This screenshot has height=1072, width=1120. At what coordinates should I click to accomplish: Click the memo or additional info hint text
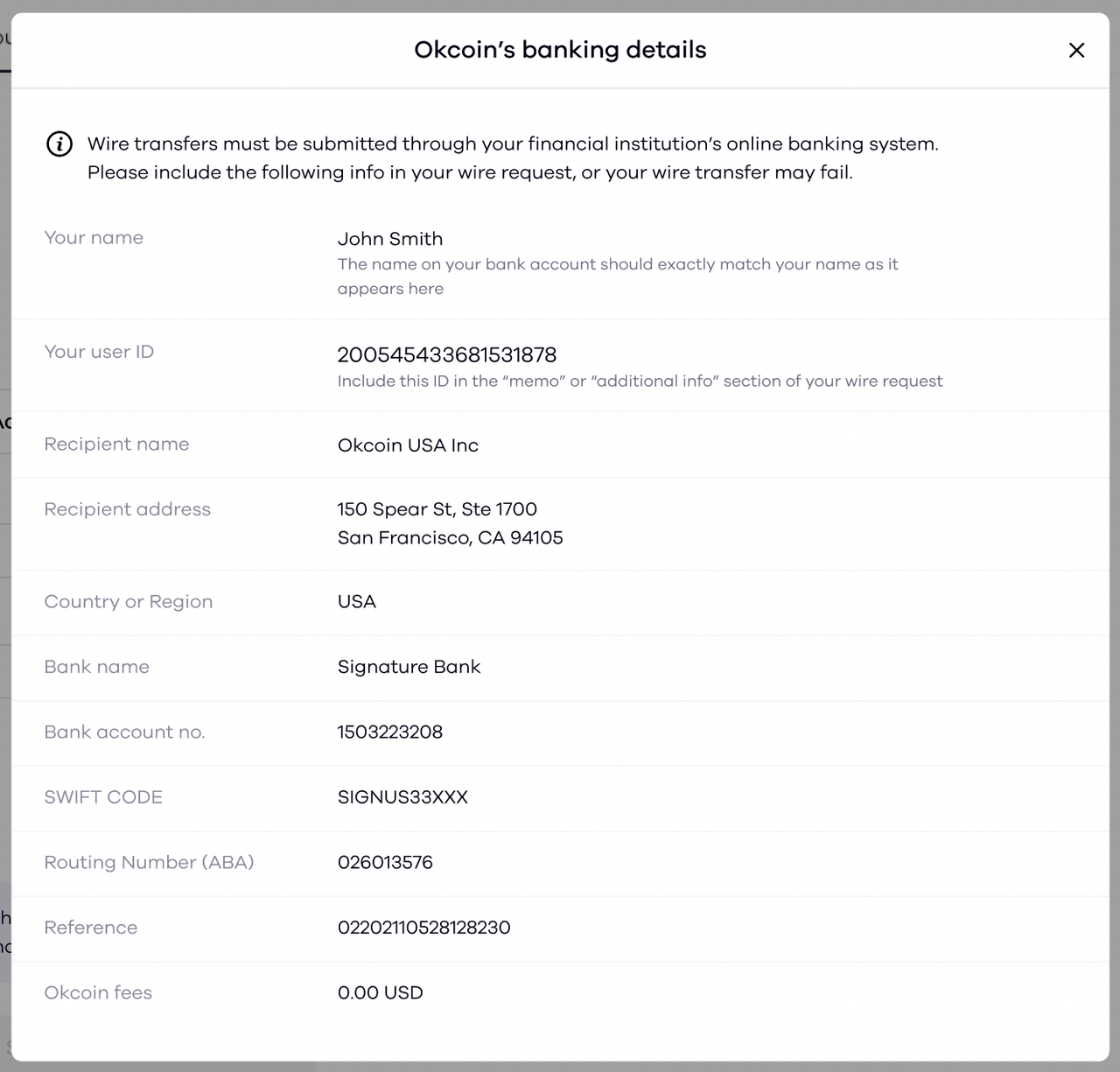pyautogui.click(x=640, y=382)
